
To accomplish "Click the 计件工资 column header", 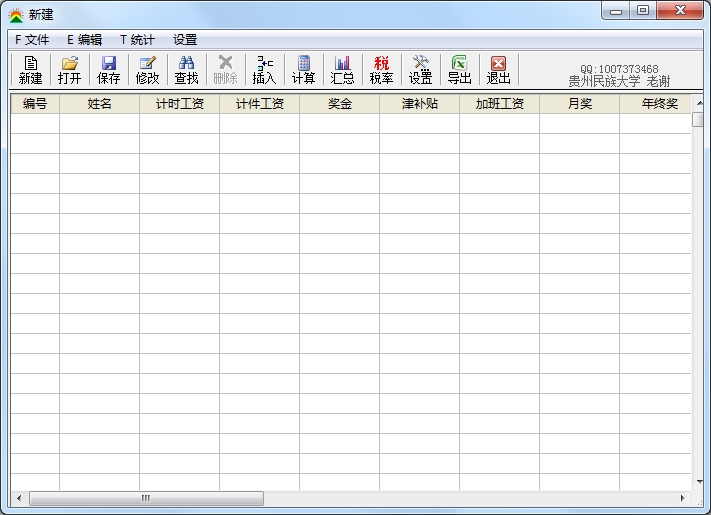I will (260, 104).
